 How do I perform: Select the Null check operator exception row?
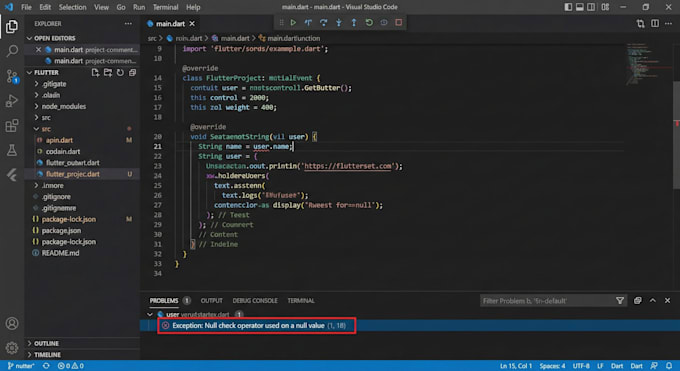click(x=410, y=325)
